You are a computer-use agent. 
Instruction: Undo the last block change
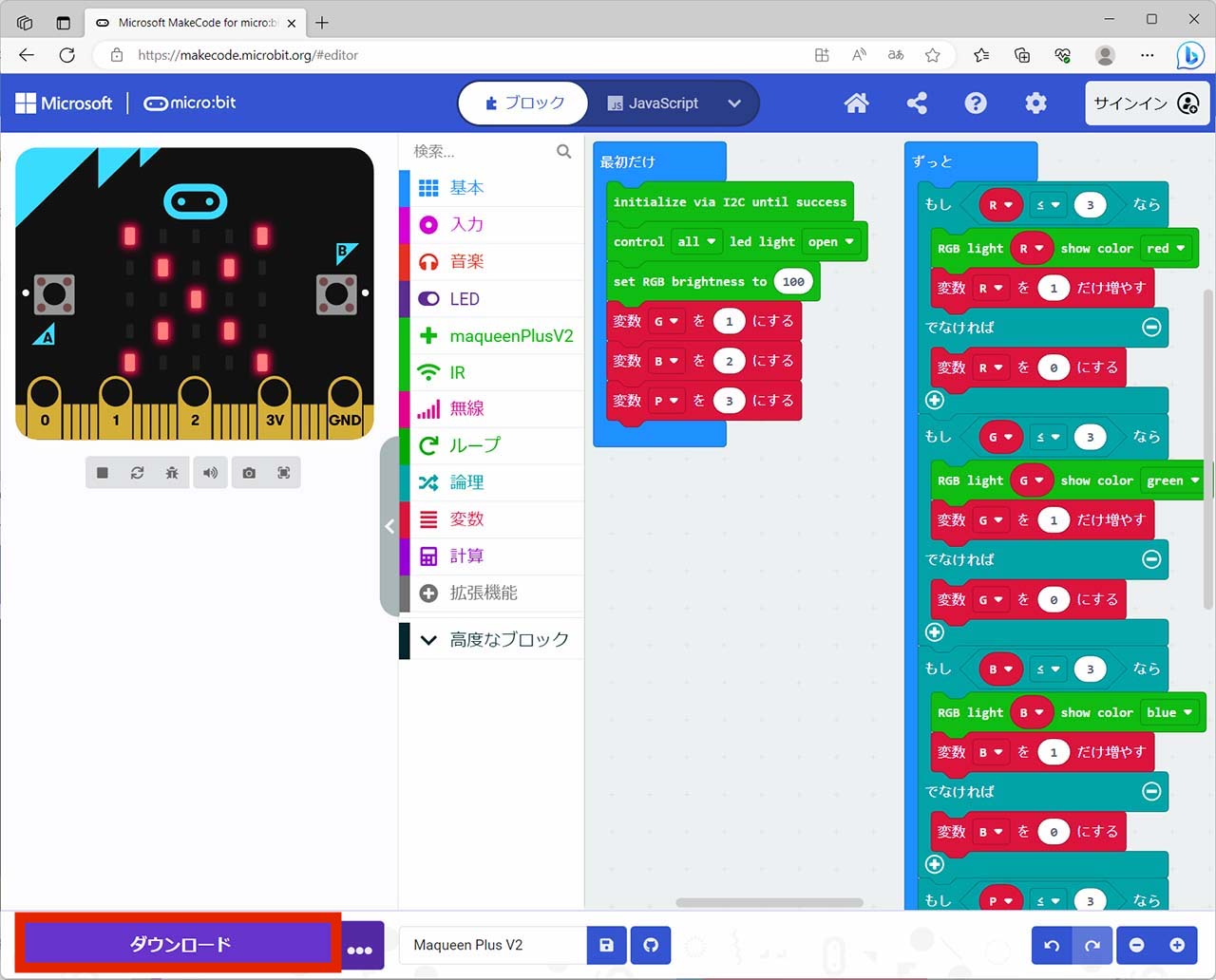tap(1052, 945)
